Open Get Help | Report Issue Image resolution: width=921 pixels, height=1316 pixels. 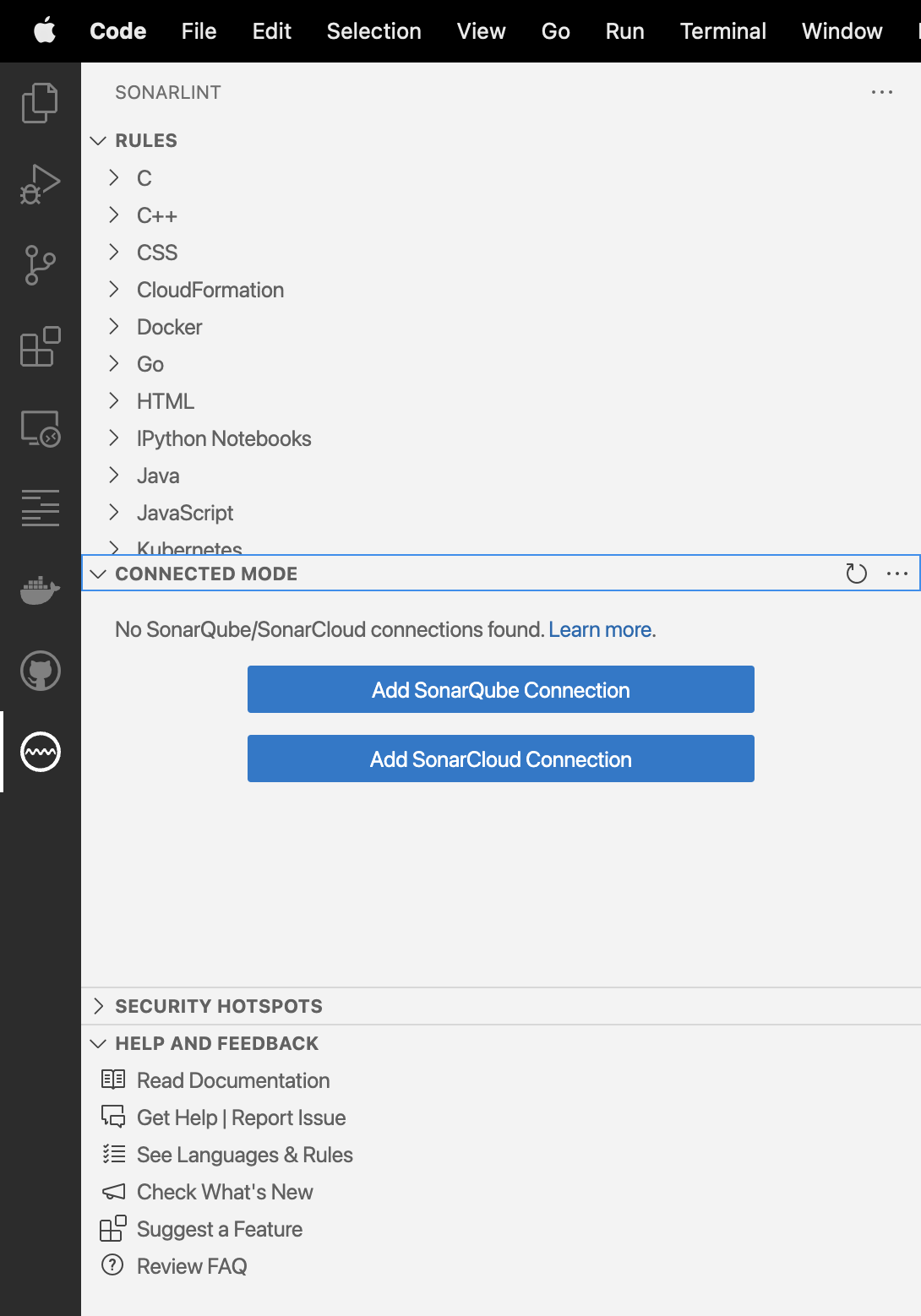point(241,1118)
